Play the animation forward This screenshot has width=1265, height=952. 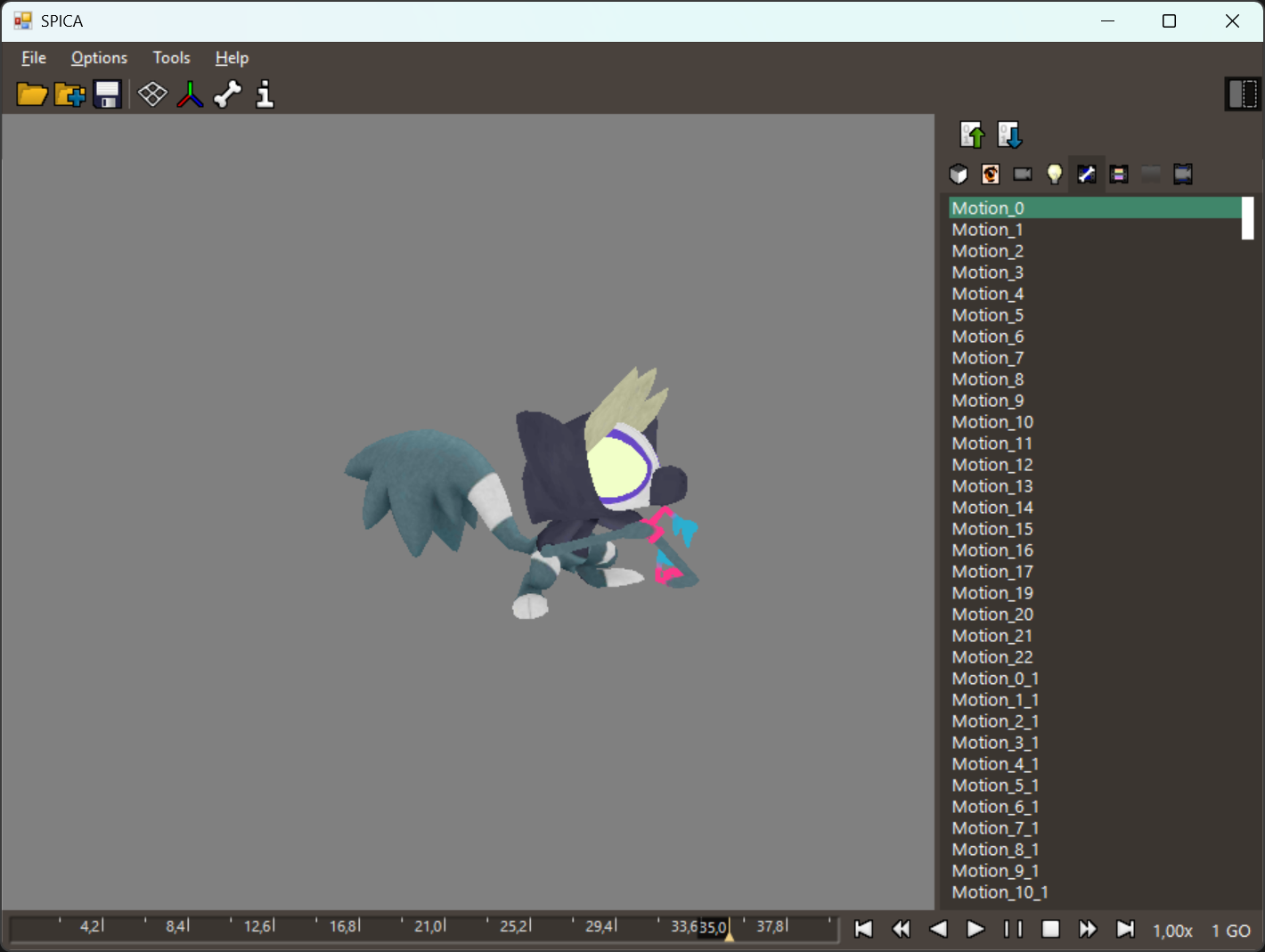pyautogui.click(x=975, y=929)
